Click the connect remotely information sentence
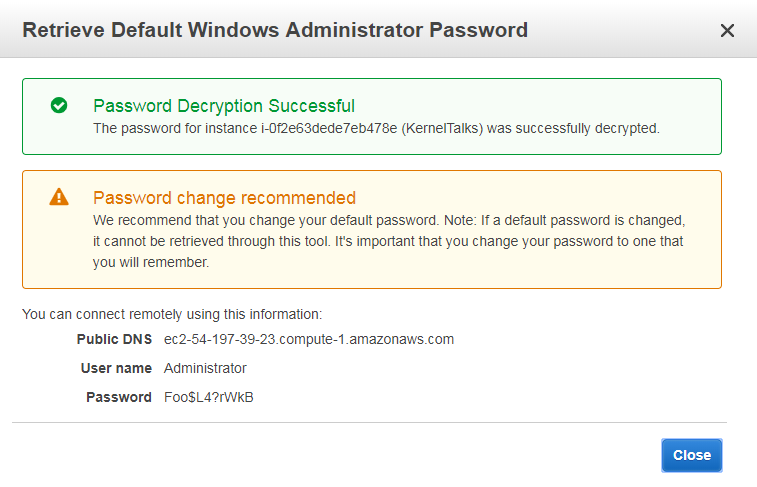Image resolution: width=757 pixels, height=487 pixels. pos(172,314)
